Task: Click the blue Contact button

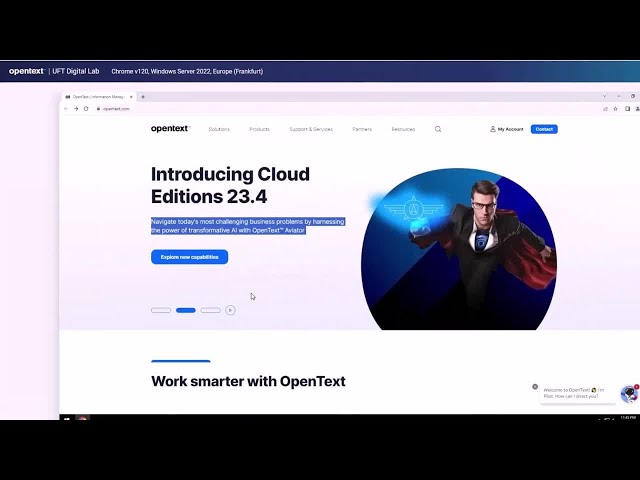Action: click(x=544, y=129)
